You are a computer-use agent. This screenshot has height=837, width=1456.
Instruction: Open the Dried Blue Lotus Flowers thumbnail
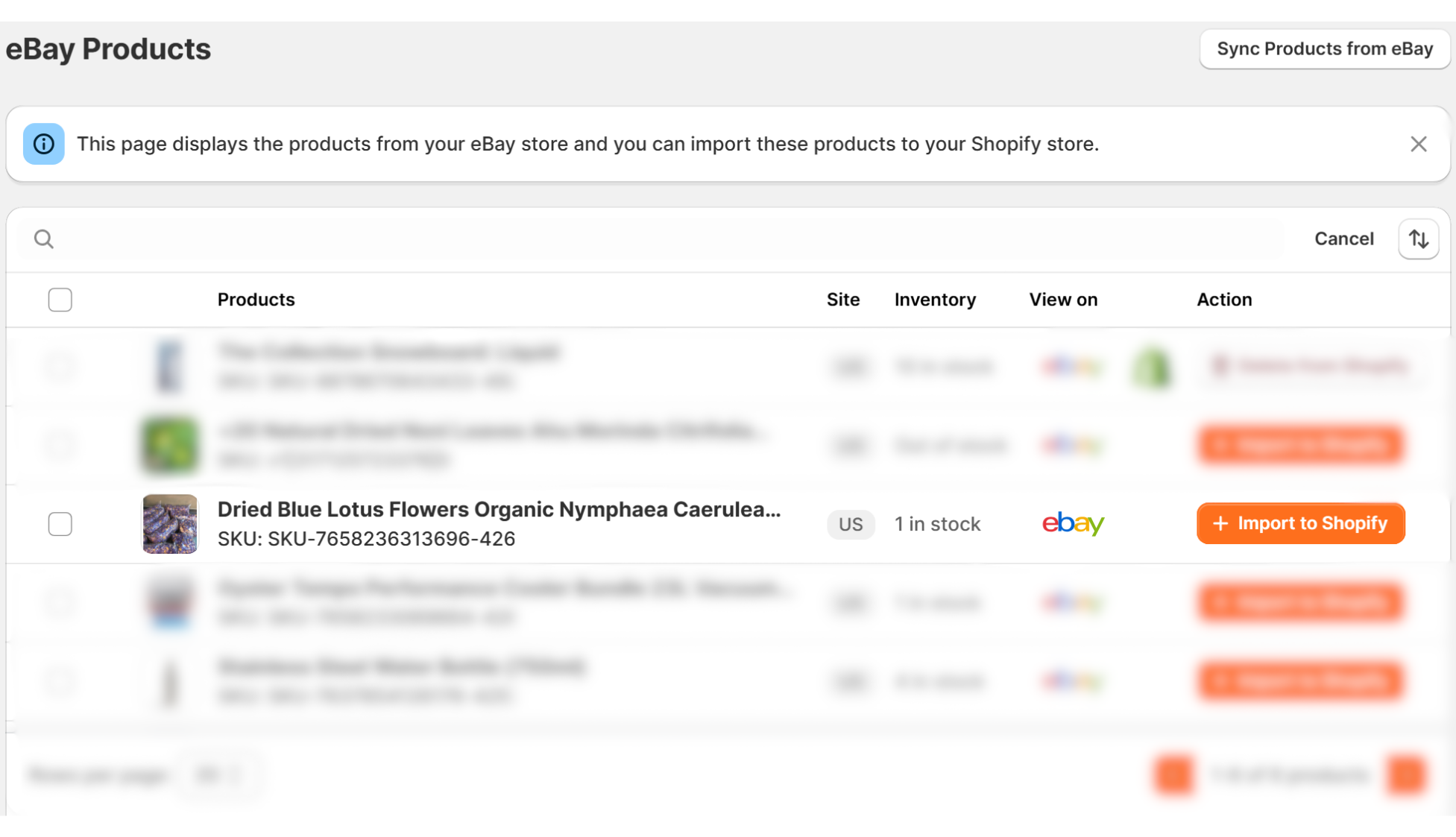coord(170,524)
